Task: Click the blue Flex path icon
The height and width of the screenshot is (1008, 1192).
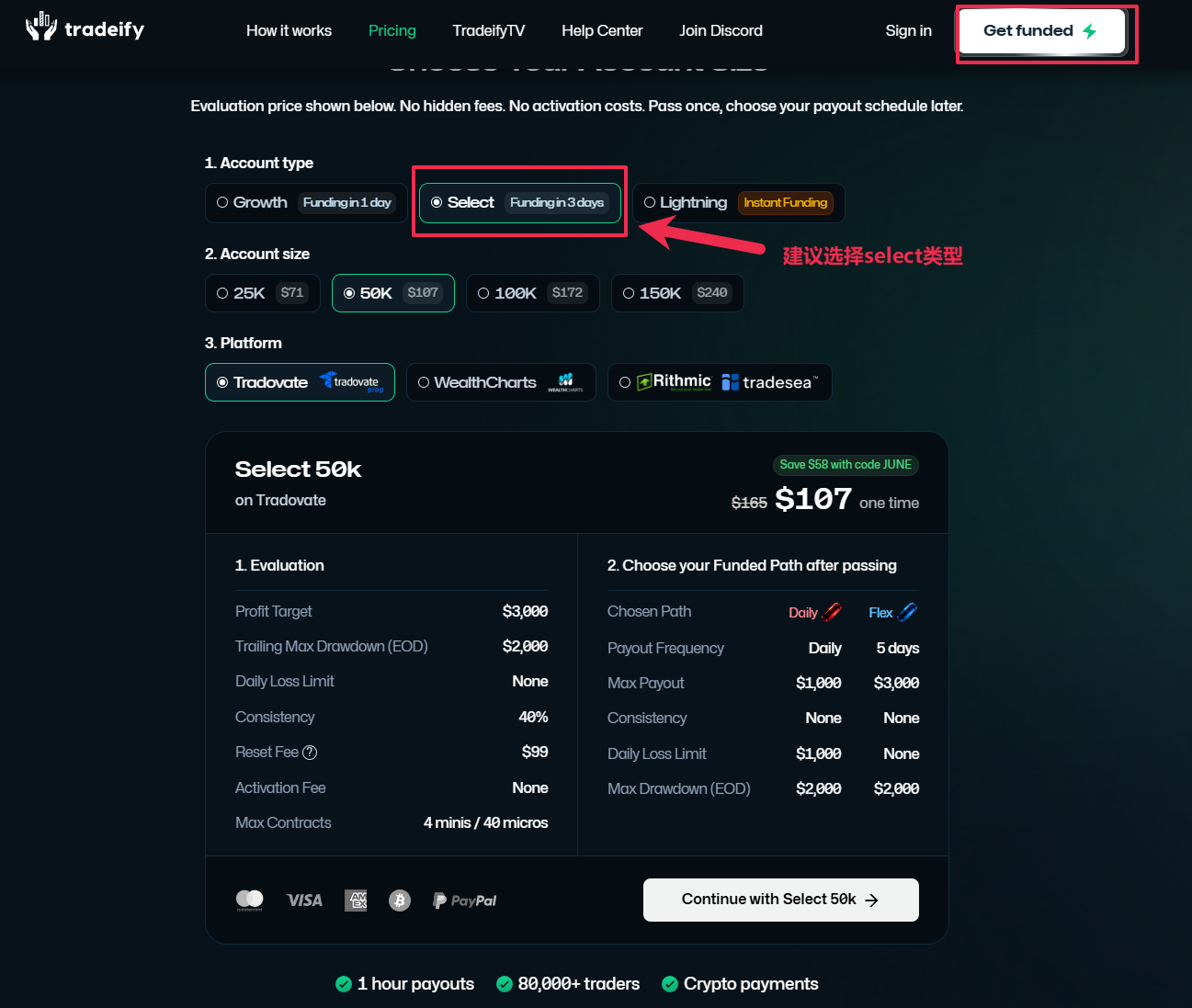Action: 907,612
